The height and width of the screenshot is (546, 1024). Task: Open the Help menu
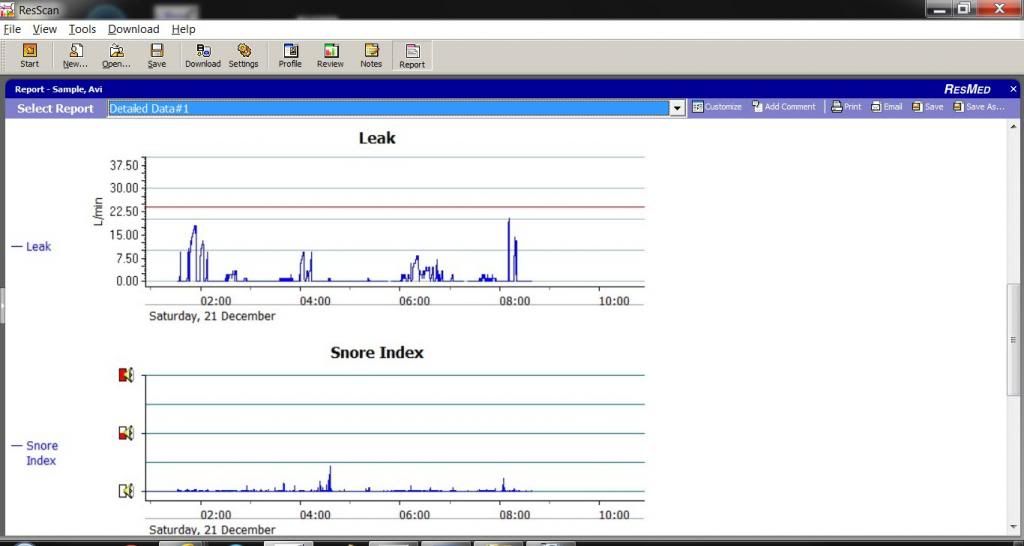tap(184, 29)
